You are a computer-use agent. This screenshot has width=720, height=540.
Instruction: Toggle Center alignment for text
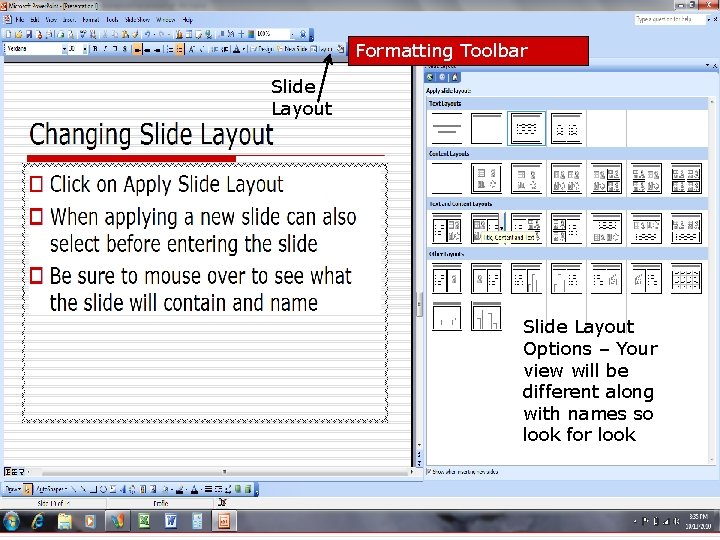click(147, 49)
